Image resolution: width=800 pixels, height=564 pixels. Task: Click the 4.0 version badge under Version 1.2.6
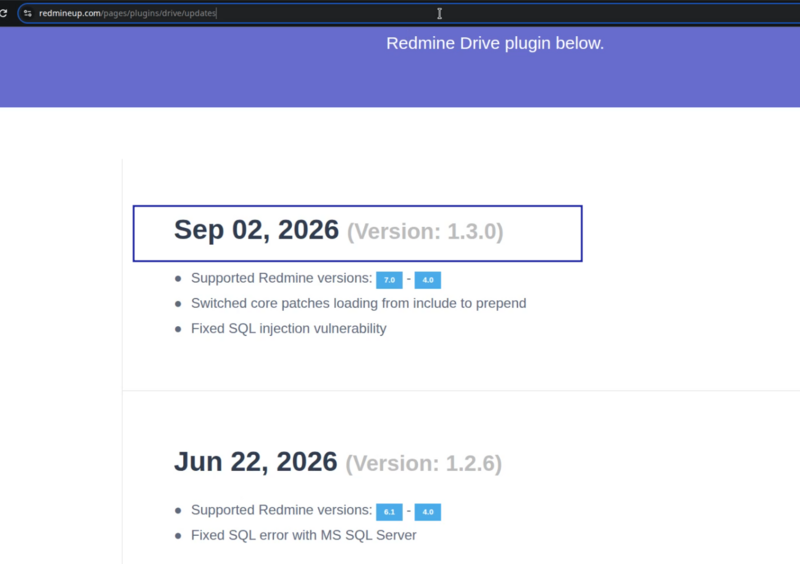point(428,512)
